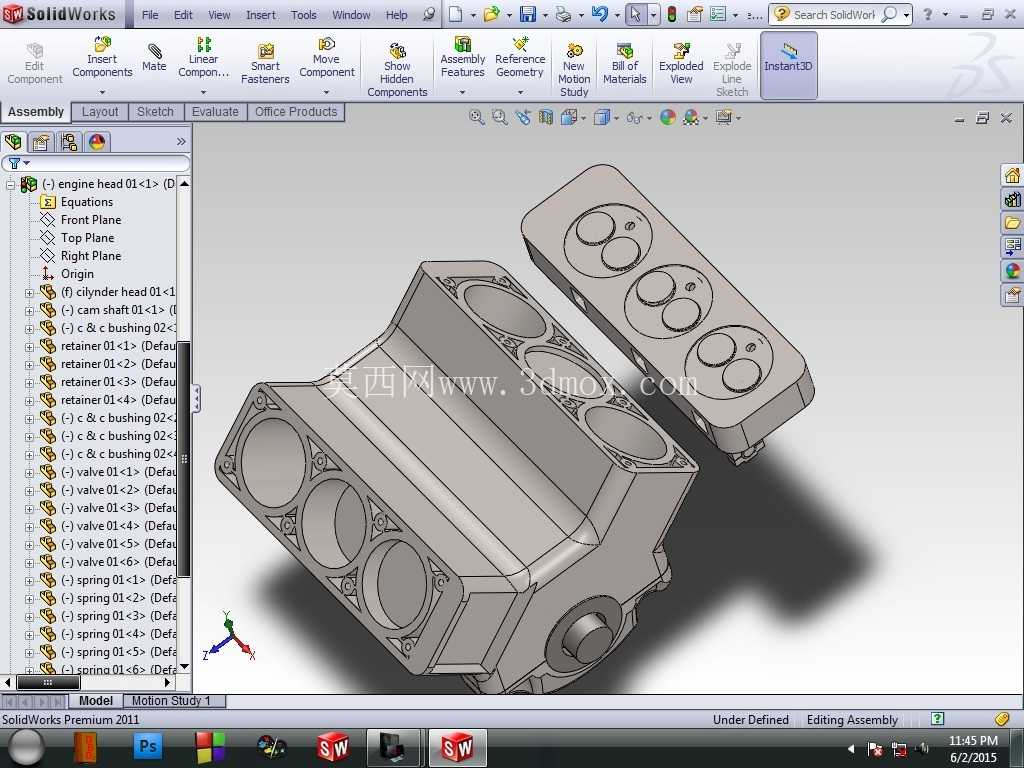Open SolidWorks Resources in task pane
This screenshot has width=1024, height=768.
tap(1012, 175)
